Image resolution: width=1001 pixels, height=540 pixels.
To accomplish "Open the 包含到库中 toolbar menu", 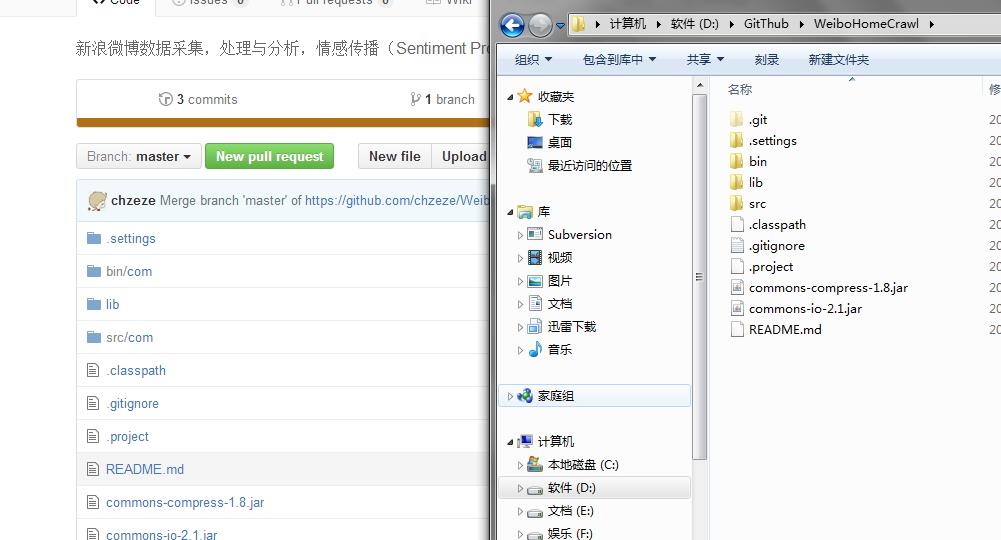I will point(619,59).
